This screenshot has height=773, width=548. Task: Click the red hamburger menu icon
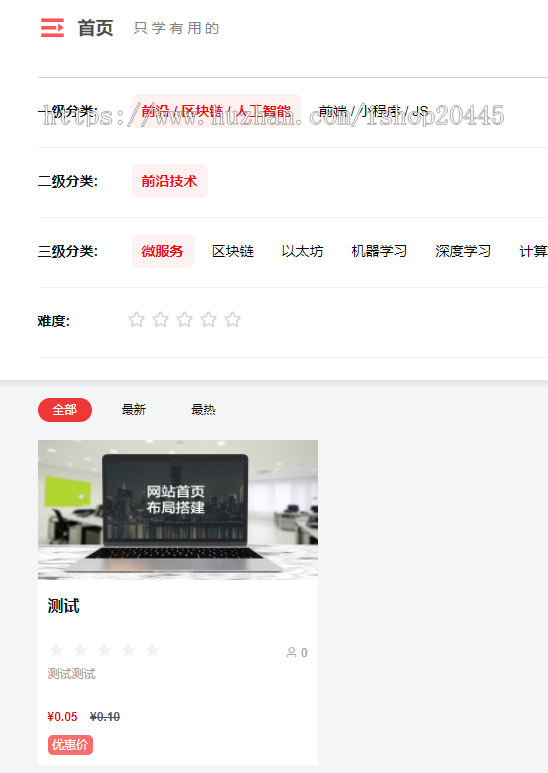point(52,28)
